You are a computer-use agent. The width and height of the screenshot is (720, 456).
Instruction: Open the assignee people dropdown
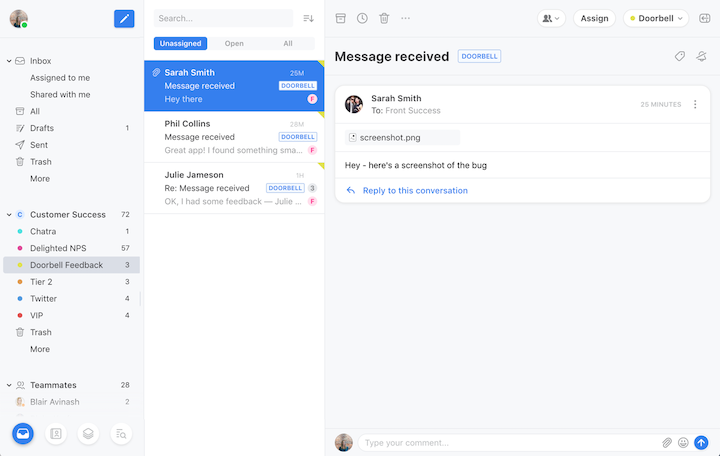coord(551,18)
